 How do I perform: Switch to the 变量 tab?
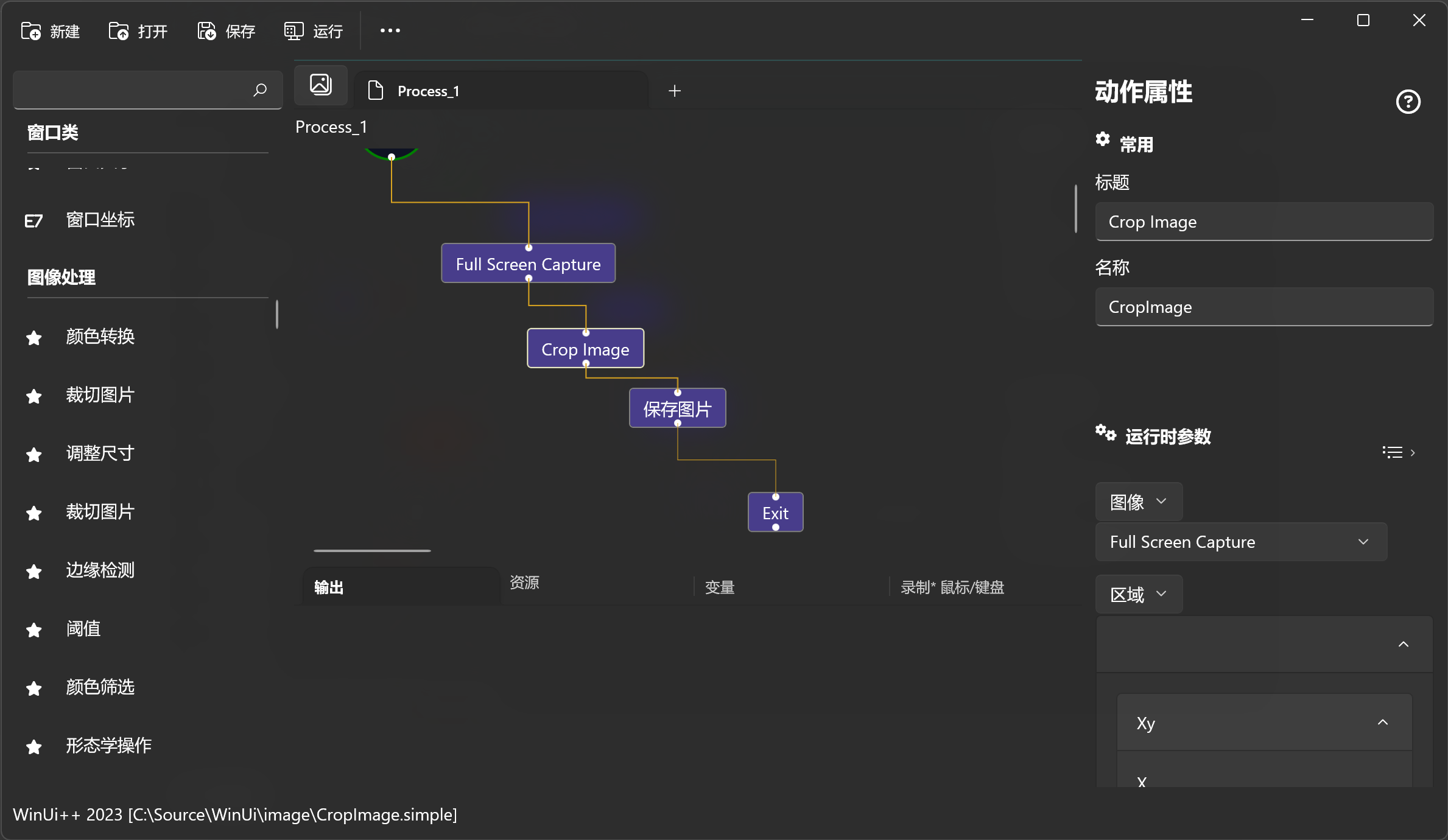[x=720, y=587]
